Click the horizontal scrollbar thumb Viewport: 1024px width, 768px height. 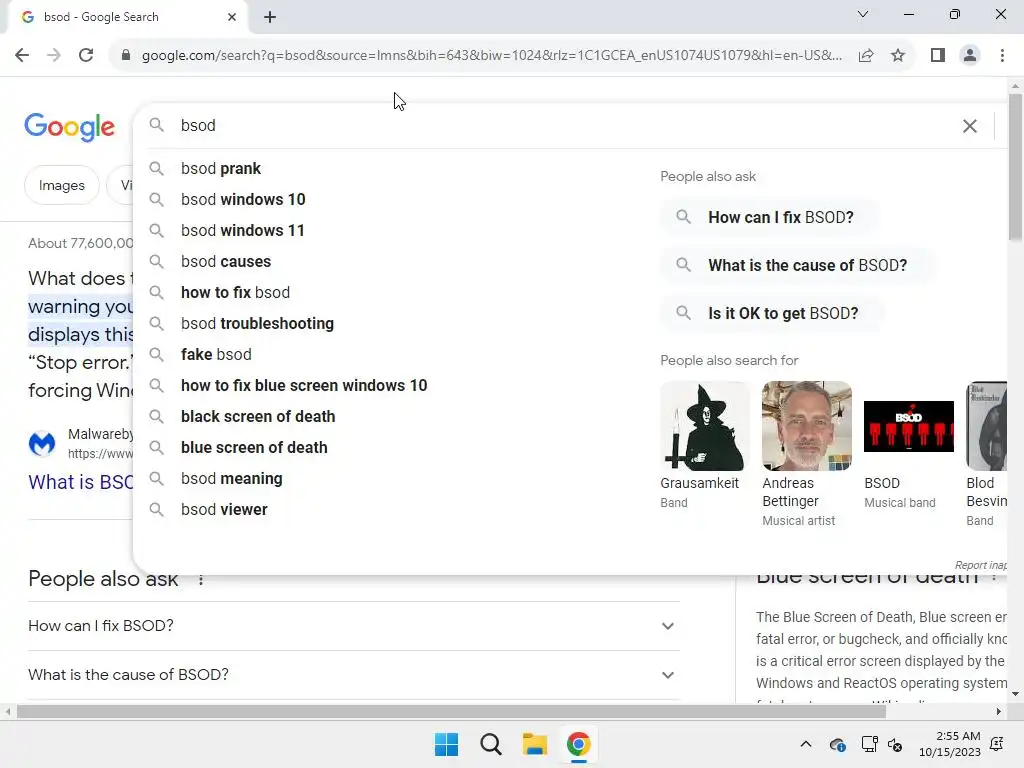point(451,712)
